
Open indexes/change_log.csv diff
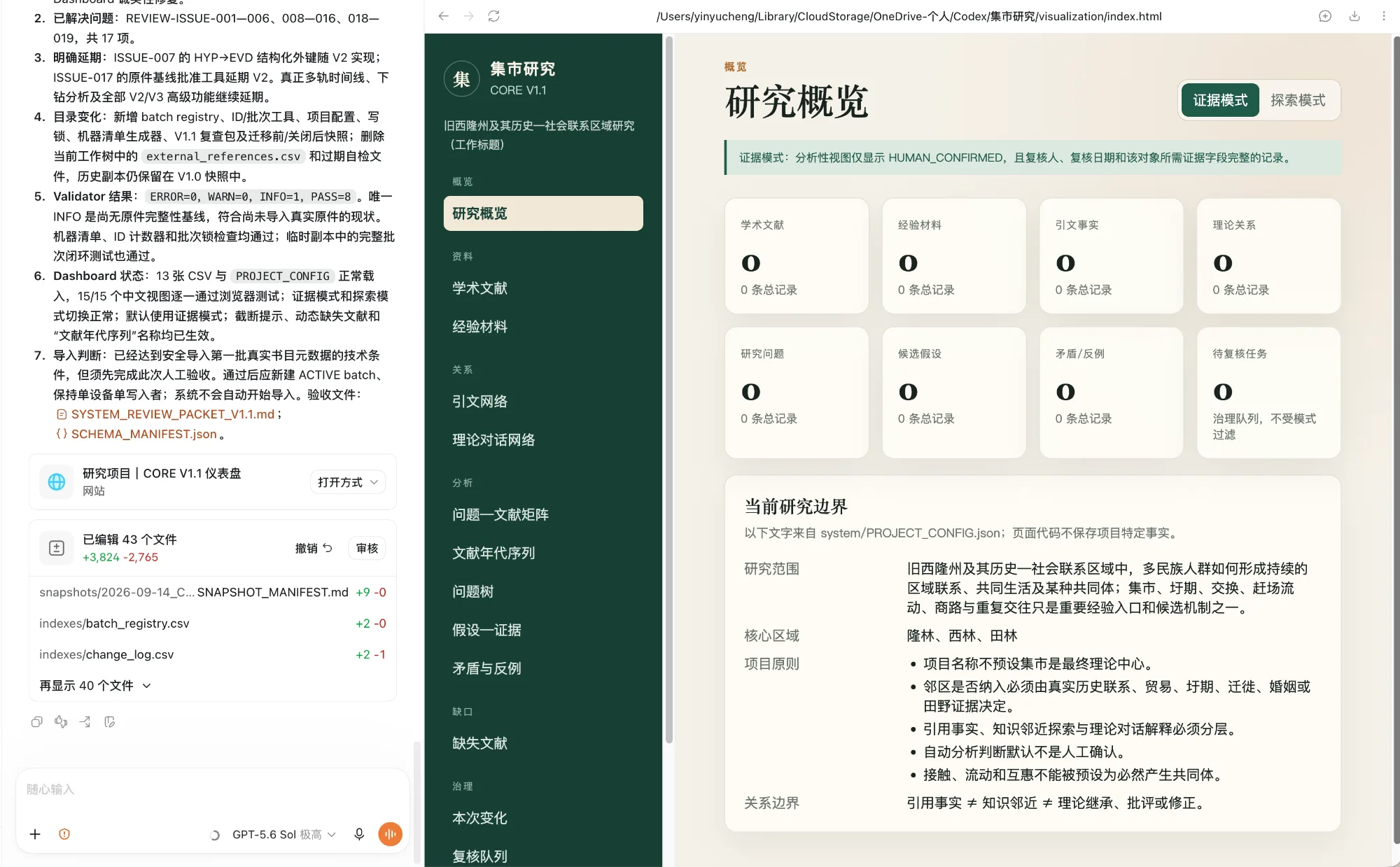point(213,654)
